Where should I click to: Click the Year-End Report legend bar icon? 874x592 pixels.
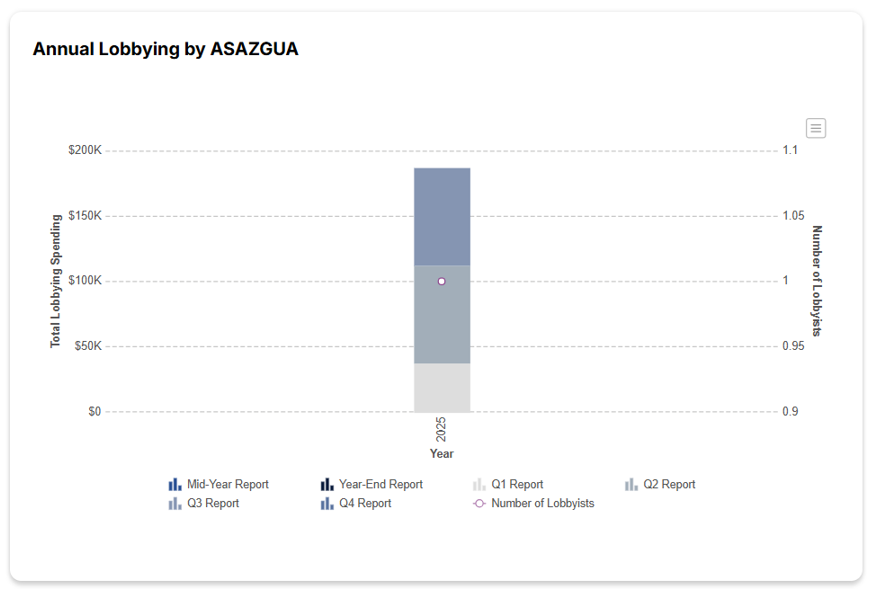[x=327, y=484]
